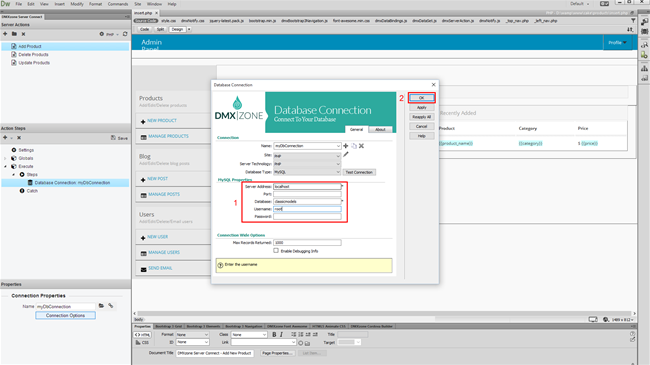The height and width of the screenshot is (365, 650).
Task: Open Database Type dropdown
Action: [x=307, y=172]
